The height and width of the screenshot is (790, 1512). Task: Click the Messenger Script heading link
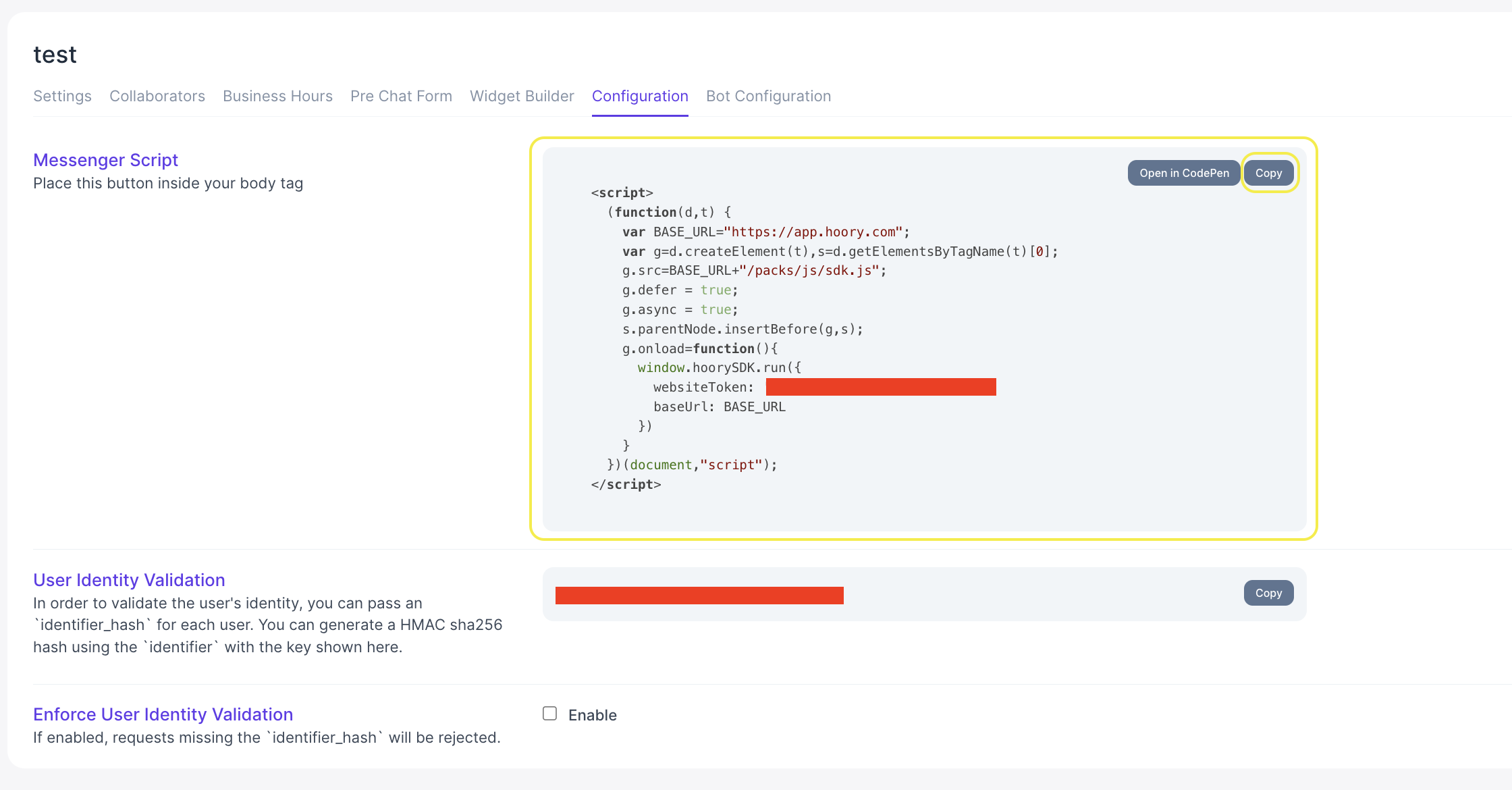click(x=105, y=160)
